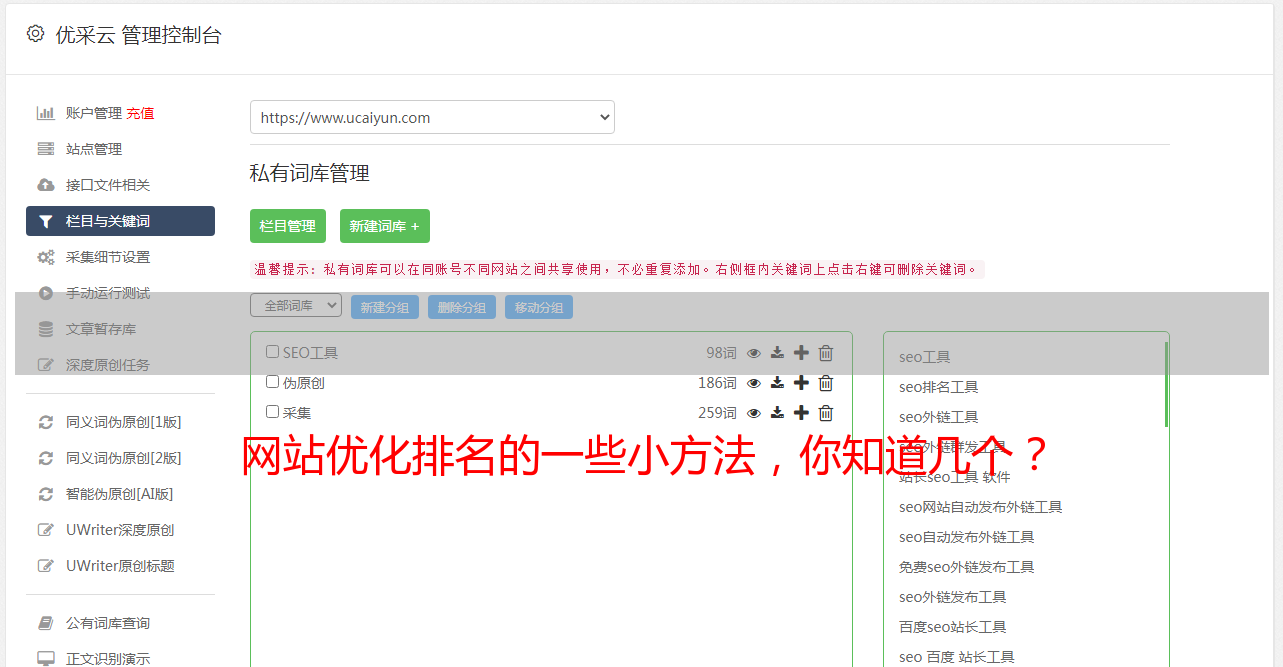Add keywords to 伪原创 library
Image resolution: width=1283 pixels, height=667 pixels.
coord(801,383)
